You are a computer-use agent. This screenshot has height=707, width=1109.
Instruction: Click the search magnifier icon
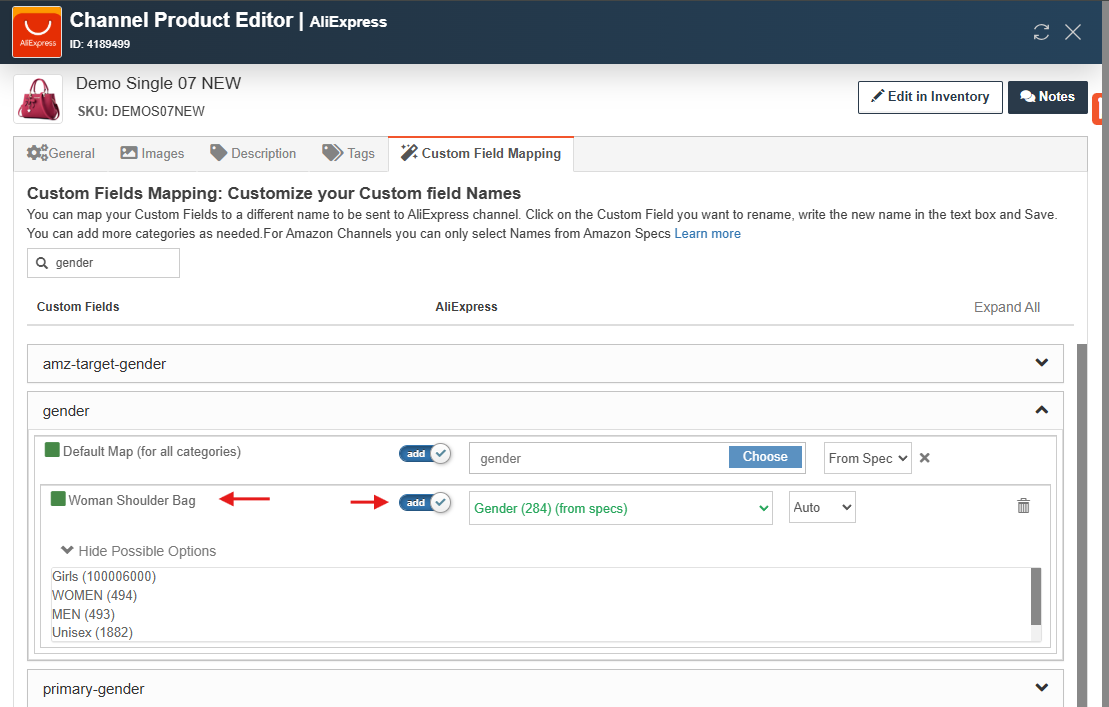pyautogui.click(x=42, y=263)
